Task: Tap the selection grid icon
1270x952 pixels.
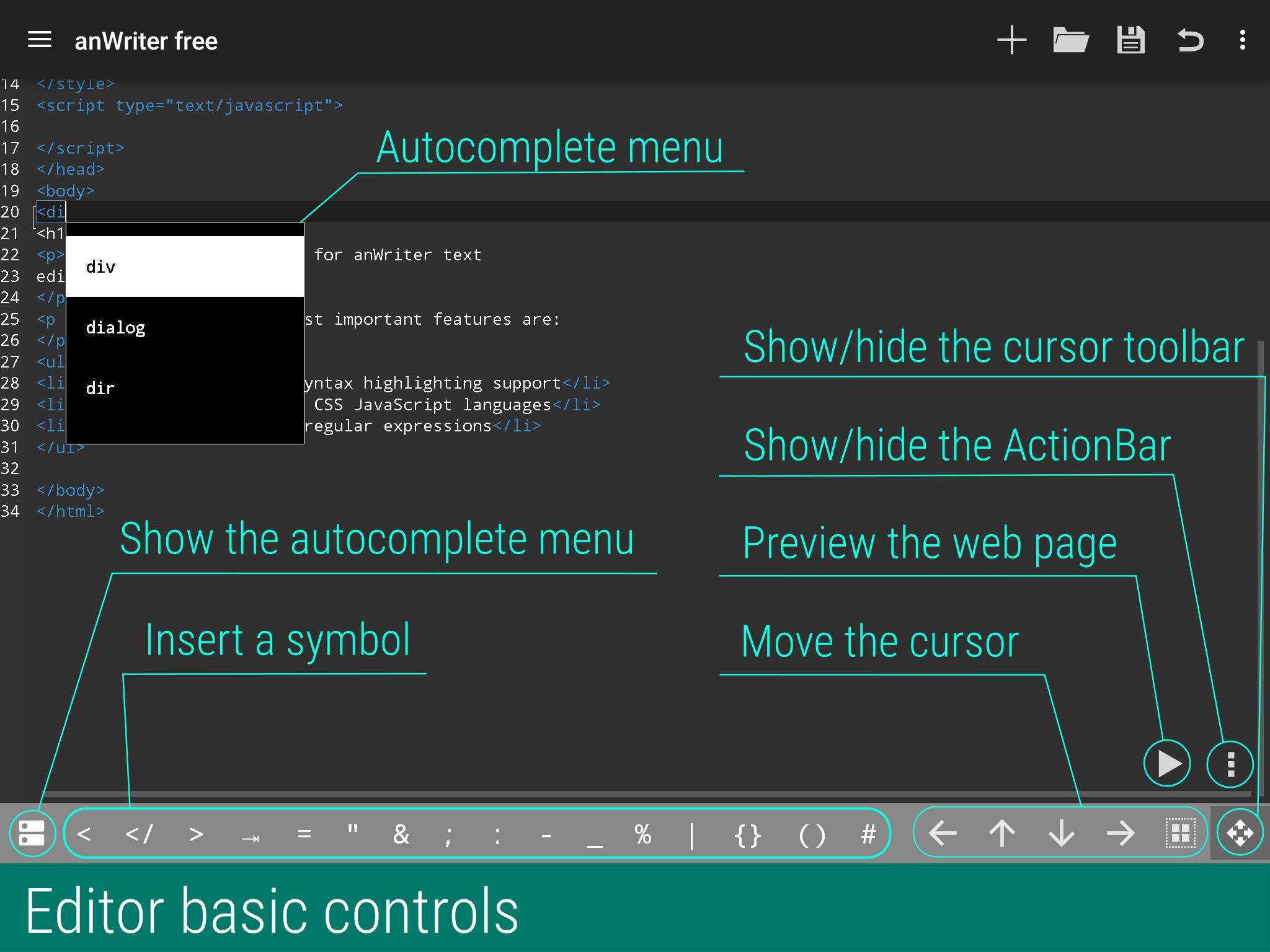Action: (x=1181, y=833)
